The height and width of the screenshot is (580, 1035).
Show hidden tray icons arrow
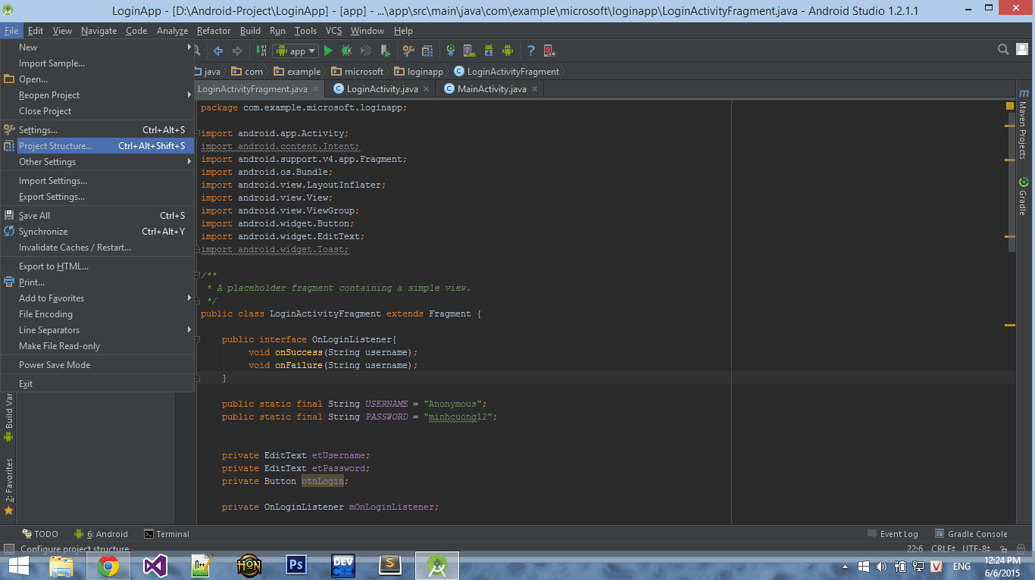tap(845, 566)
